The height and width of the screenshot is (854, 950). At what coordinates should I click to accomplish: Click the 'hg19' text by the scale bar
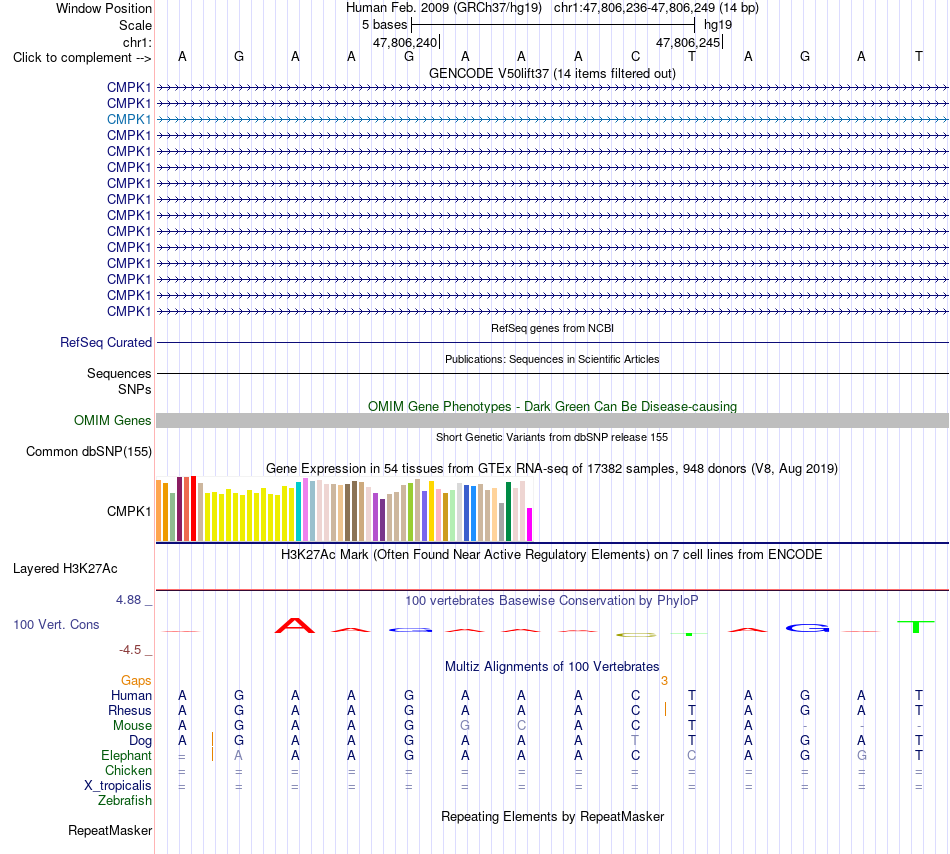[718, 25]
